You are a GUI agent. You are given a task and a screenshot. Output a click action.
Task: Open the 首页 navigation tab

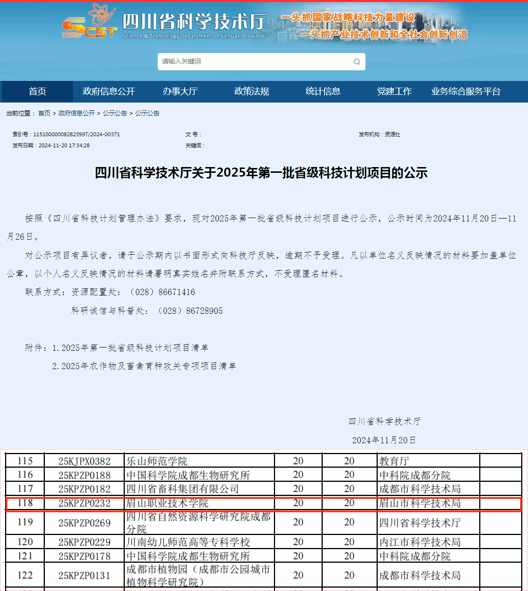pyautogui.click(x=37, y=91)
